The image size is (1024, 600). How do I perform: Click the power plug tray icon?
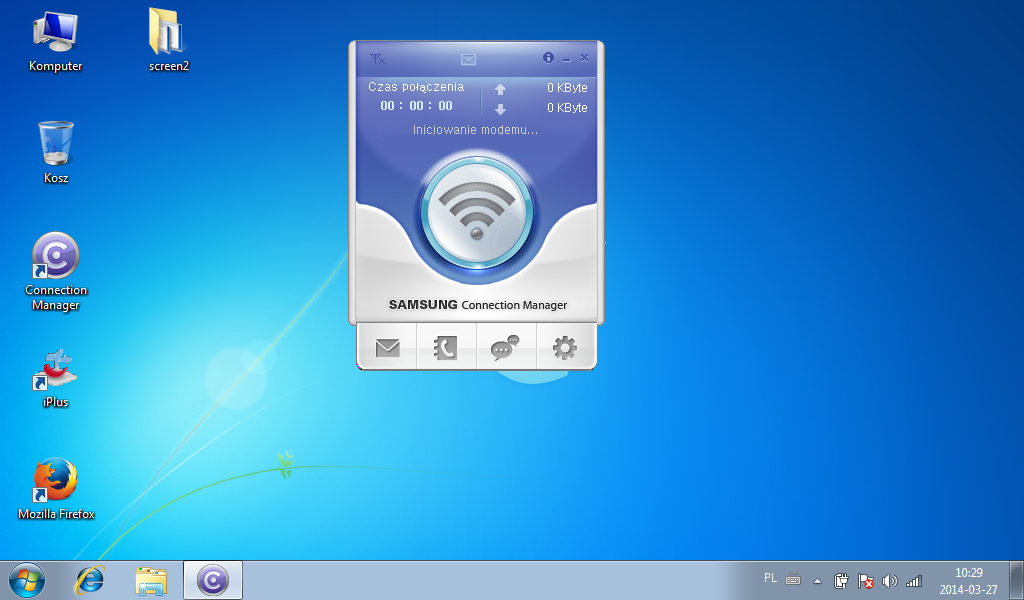(x=841, y=580)
